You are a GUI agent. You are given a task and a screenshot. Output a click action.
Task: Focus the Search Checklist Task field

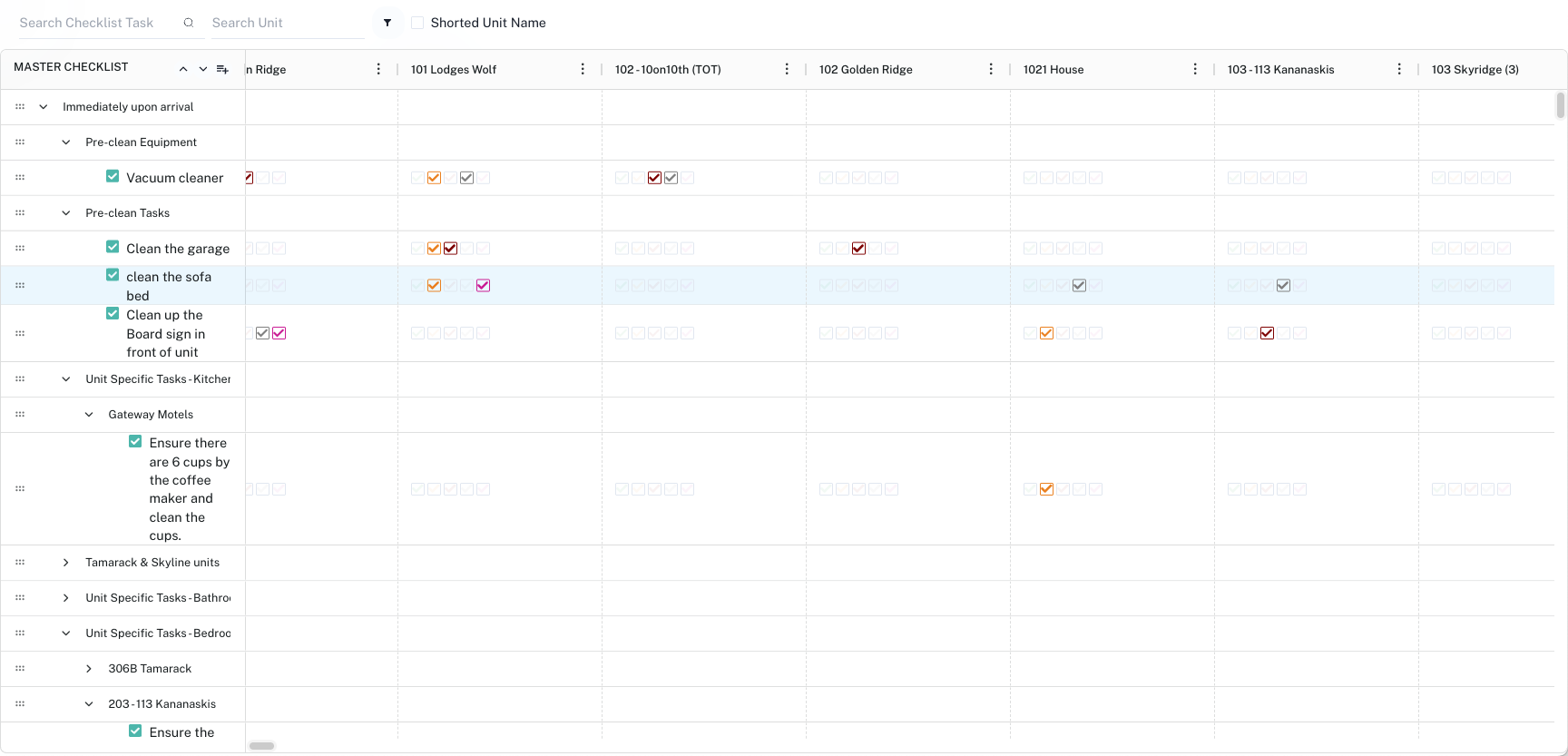[98, 23]
